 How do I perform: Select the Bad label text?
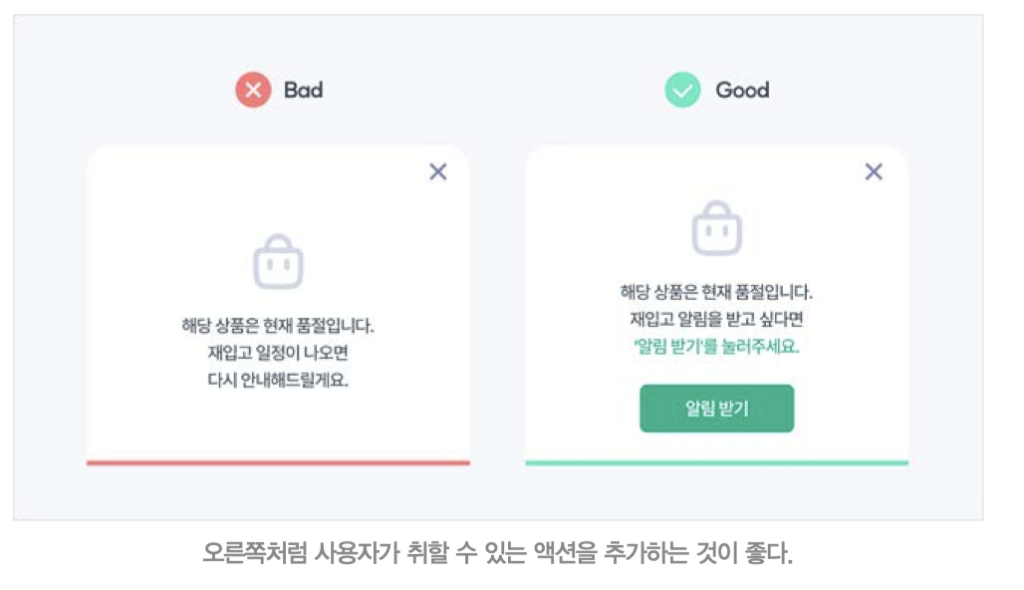click(303, 90)
